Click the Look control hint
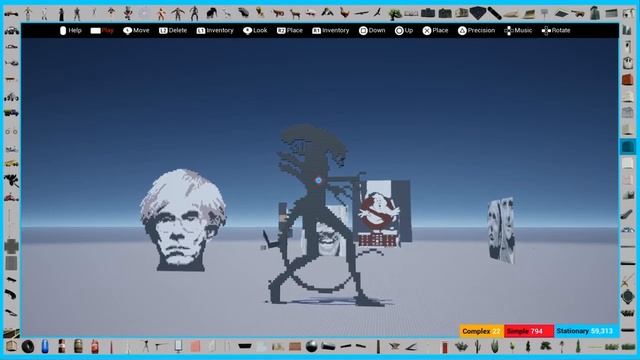Screen dimensions: 640x360 [x=255, y=31]
